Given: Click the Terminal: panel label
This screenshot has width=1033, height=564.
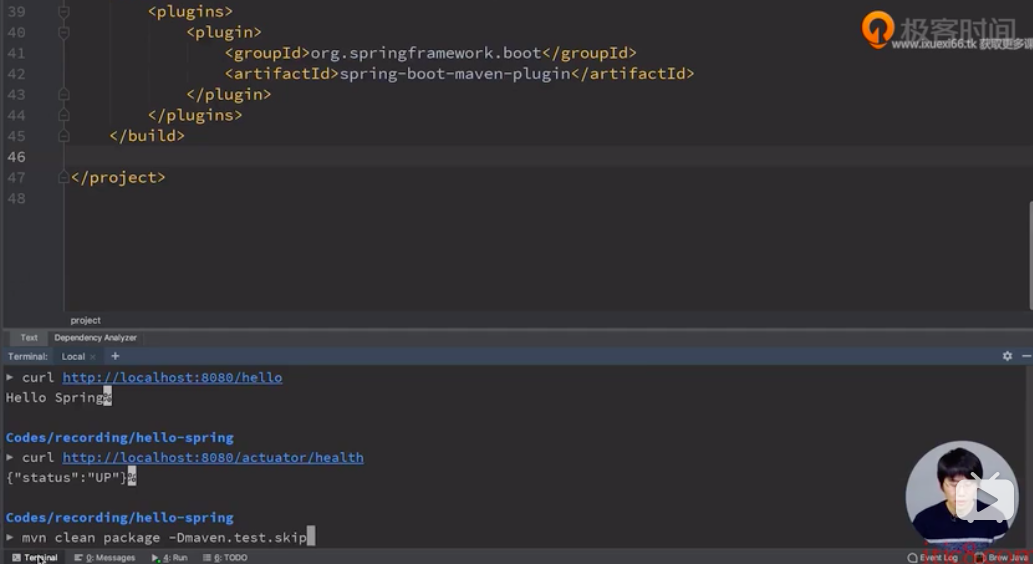Looking at the screenshot, I should coord(28,356).
